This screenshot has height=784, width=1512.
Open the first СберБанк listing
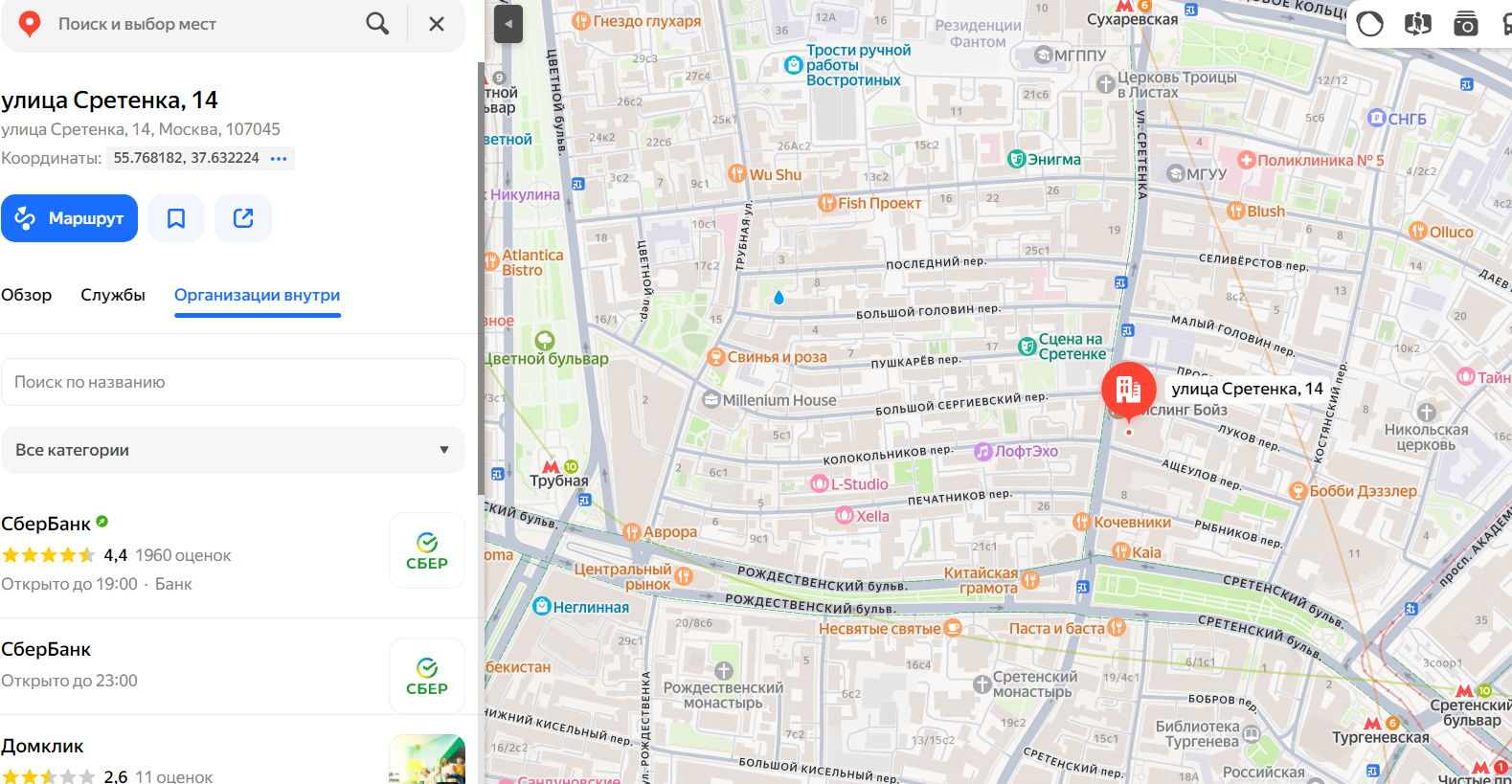tap(46, 524)
